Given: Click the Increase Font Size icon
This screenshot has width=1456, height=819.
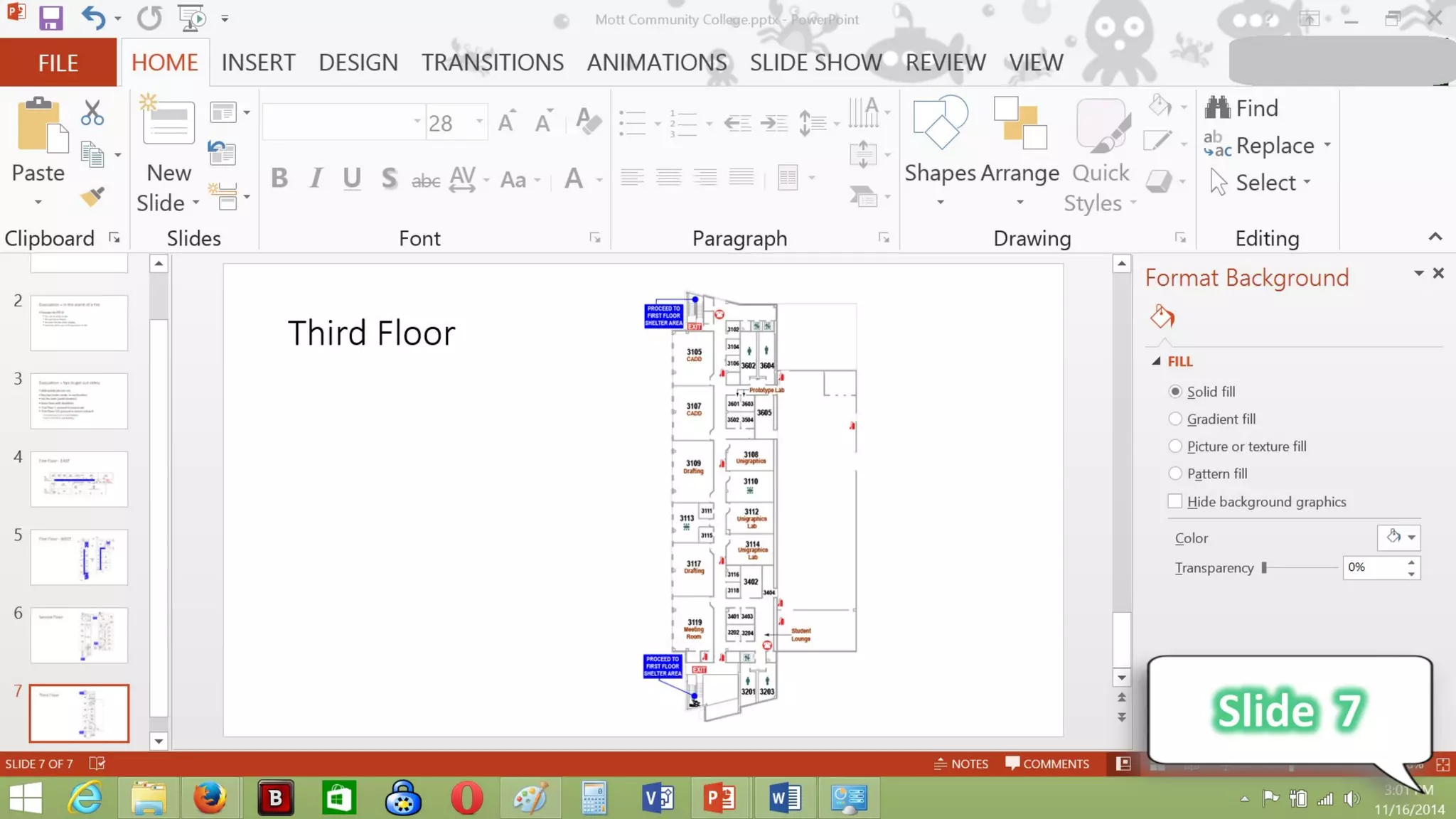Looking at the screenshot, I should [x=506, y=122].
